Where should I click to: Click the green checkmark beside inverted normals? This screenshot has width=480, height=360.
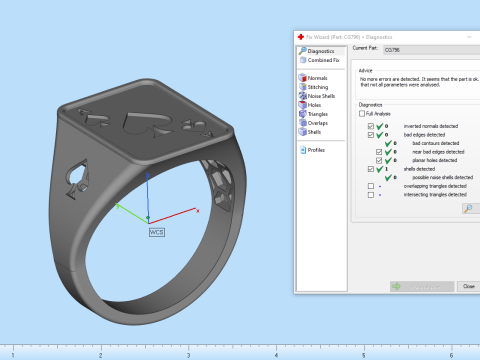[x=379, y=126]
